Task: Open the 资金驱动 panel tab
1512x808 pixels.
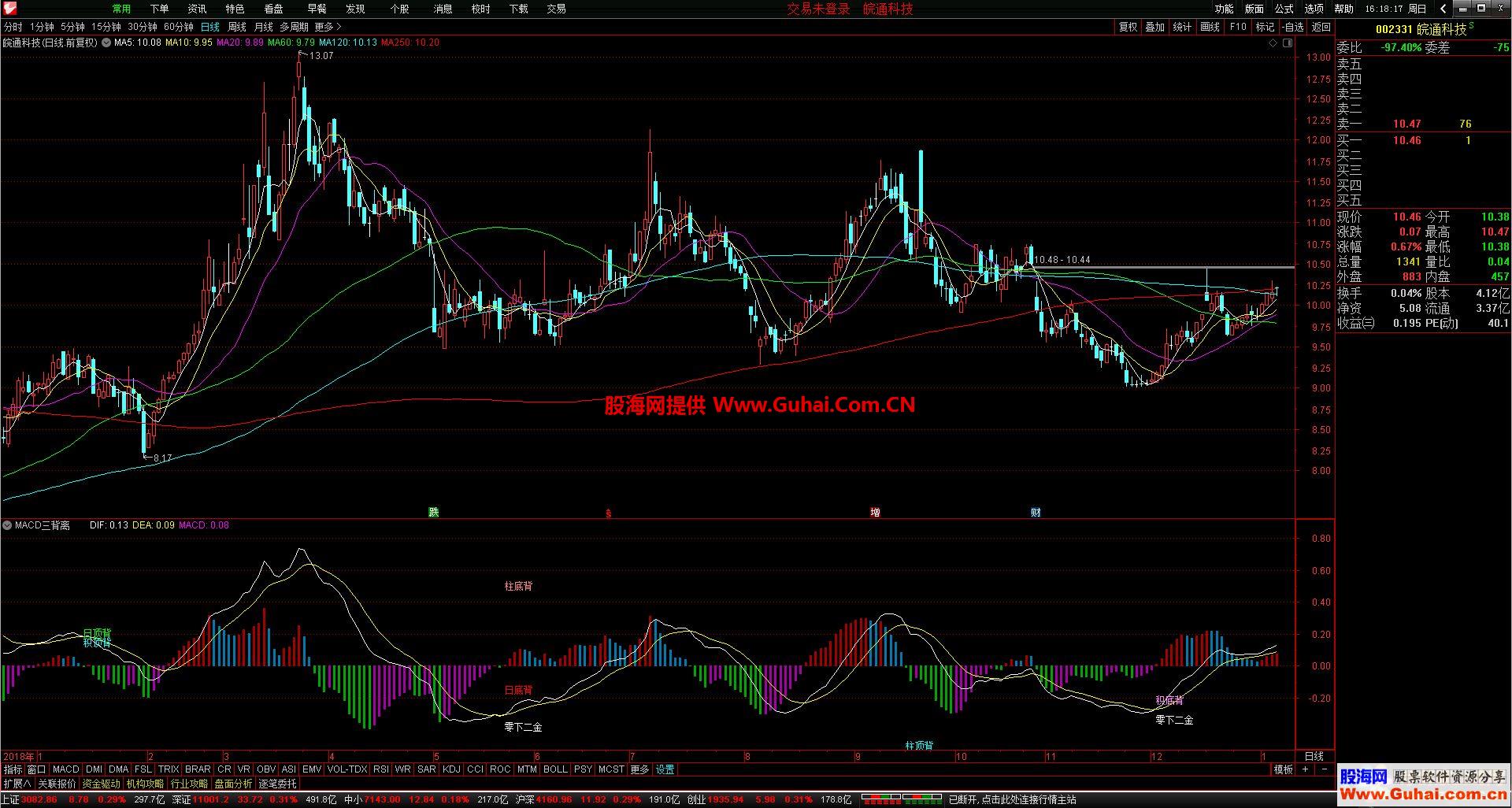Action: pyautogui.click(x=102, y=784)
